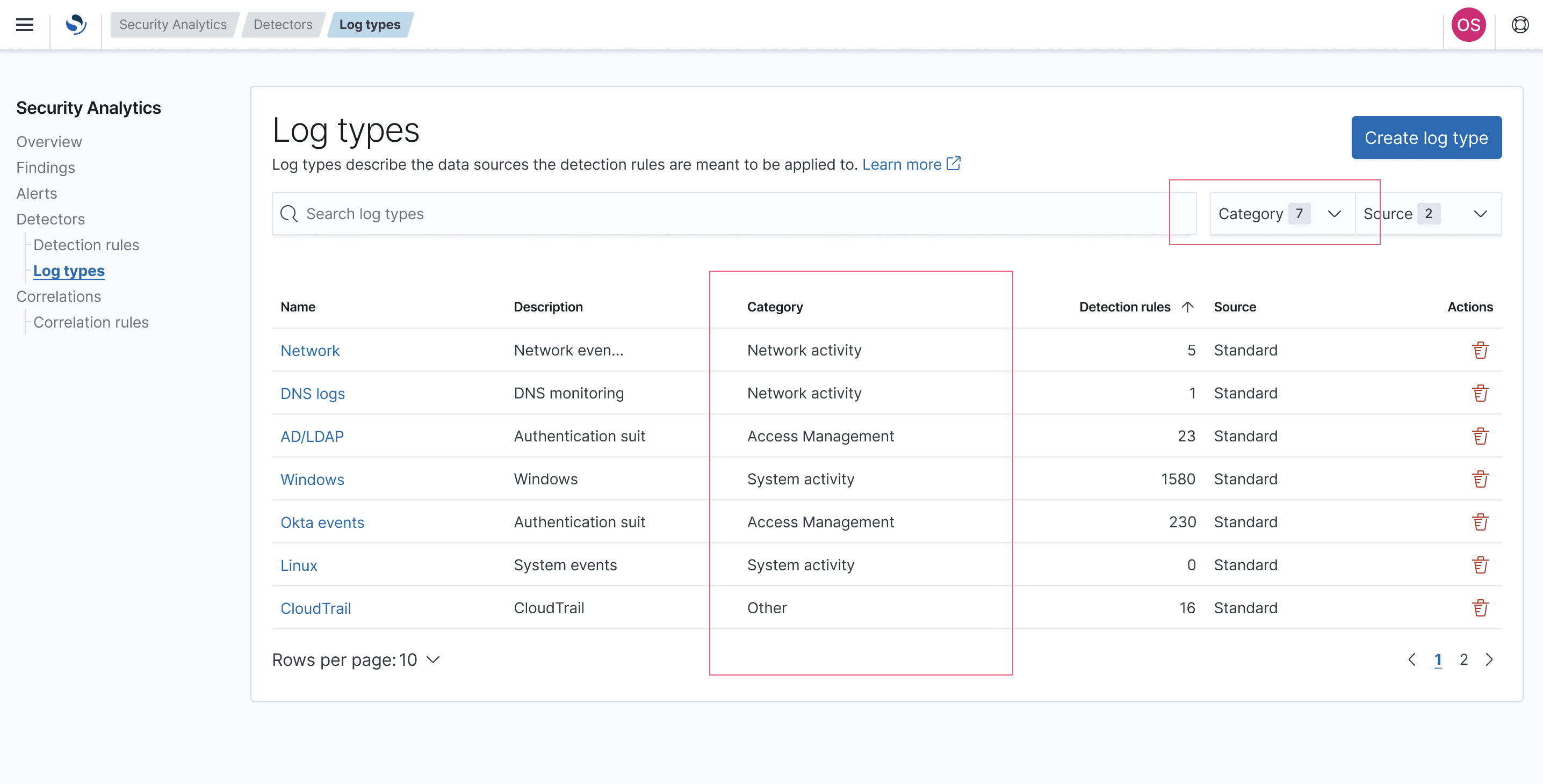Image resolution: width=1543 pixels, height=784 pixels.
Task: Delete the Network log type
Action: (1481, 350)
